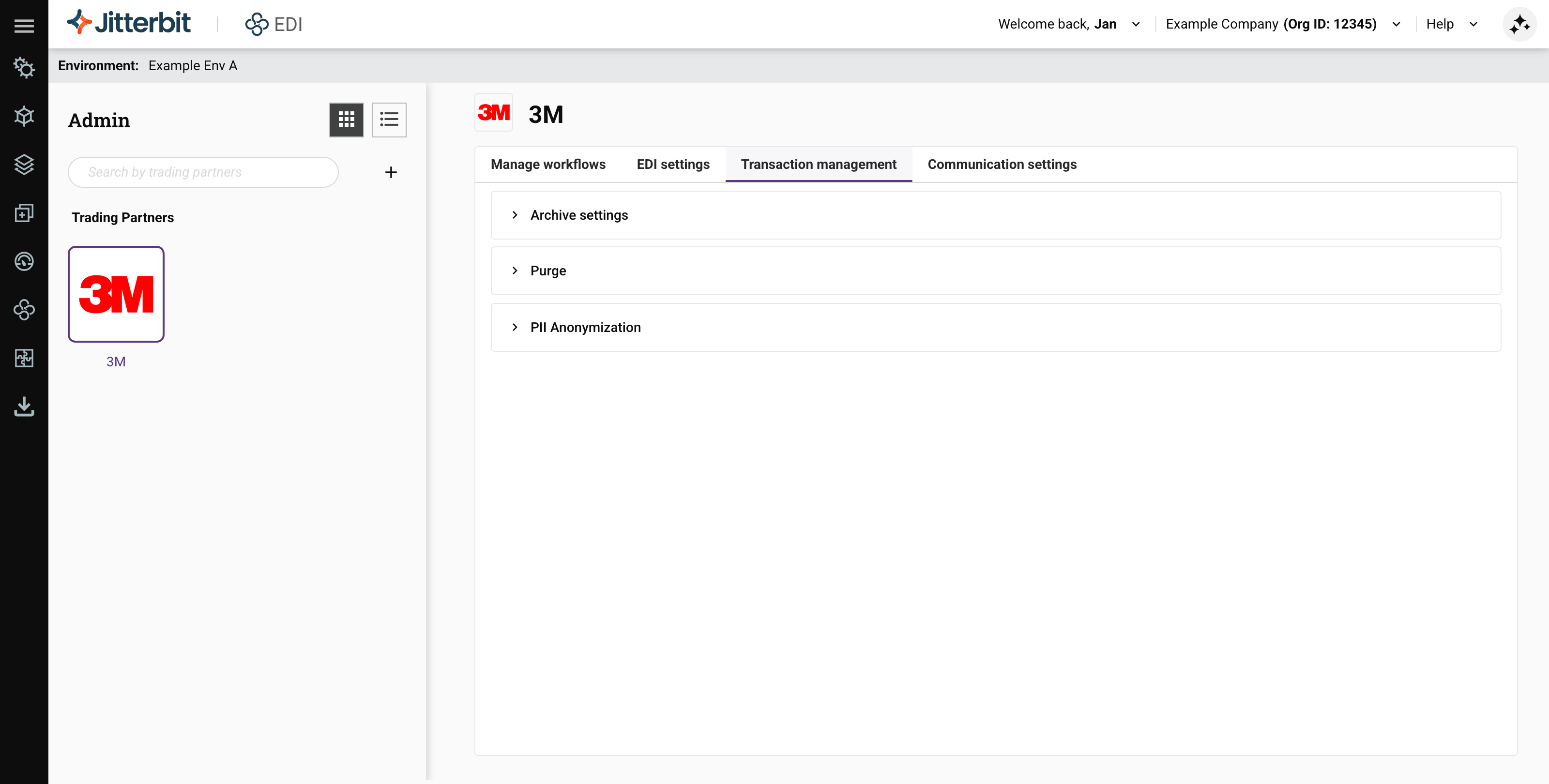Open the hamburger navigation menu
This screenshot has width=1549, height=784.
[24, 25]
